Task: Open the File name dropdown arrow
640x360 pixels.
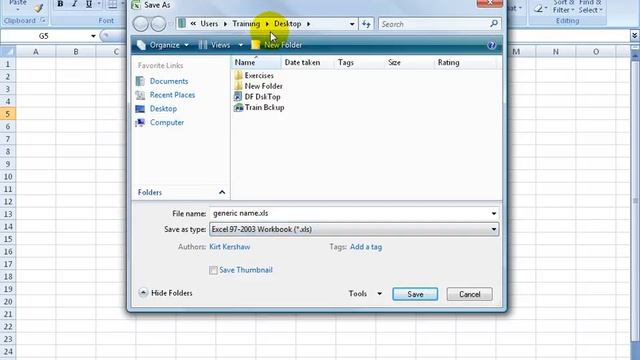Action: (x=494, y=213)
